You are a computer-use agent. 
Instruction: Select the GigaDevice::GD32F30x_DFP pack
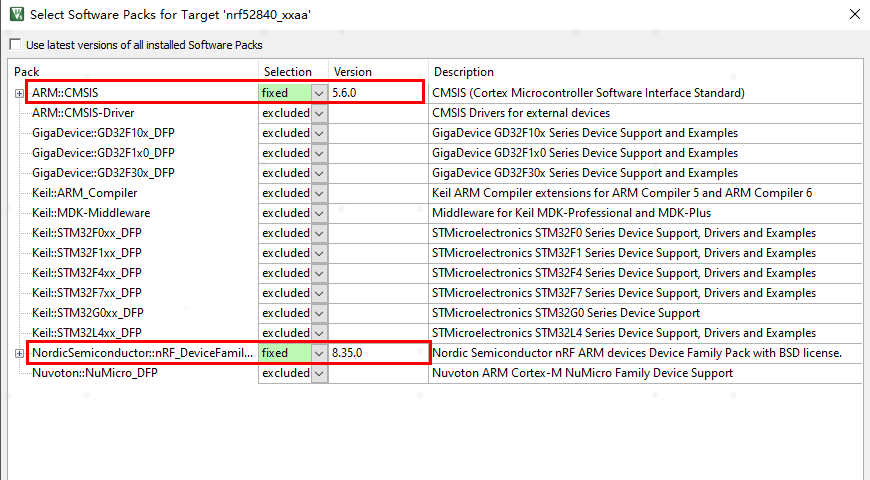(x=103, y=173)
